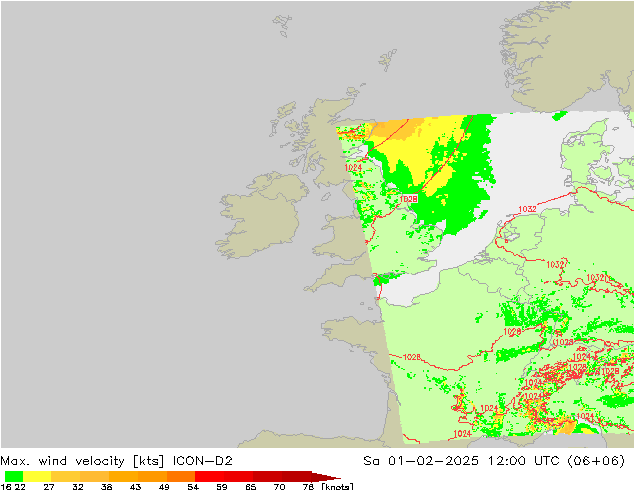The width and height of the screenshot is (634, 490).
Task: Click the '1028' isobar label over the North Sea
Action: (408, 199)
